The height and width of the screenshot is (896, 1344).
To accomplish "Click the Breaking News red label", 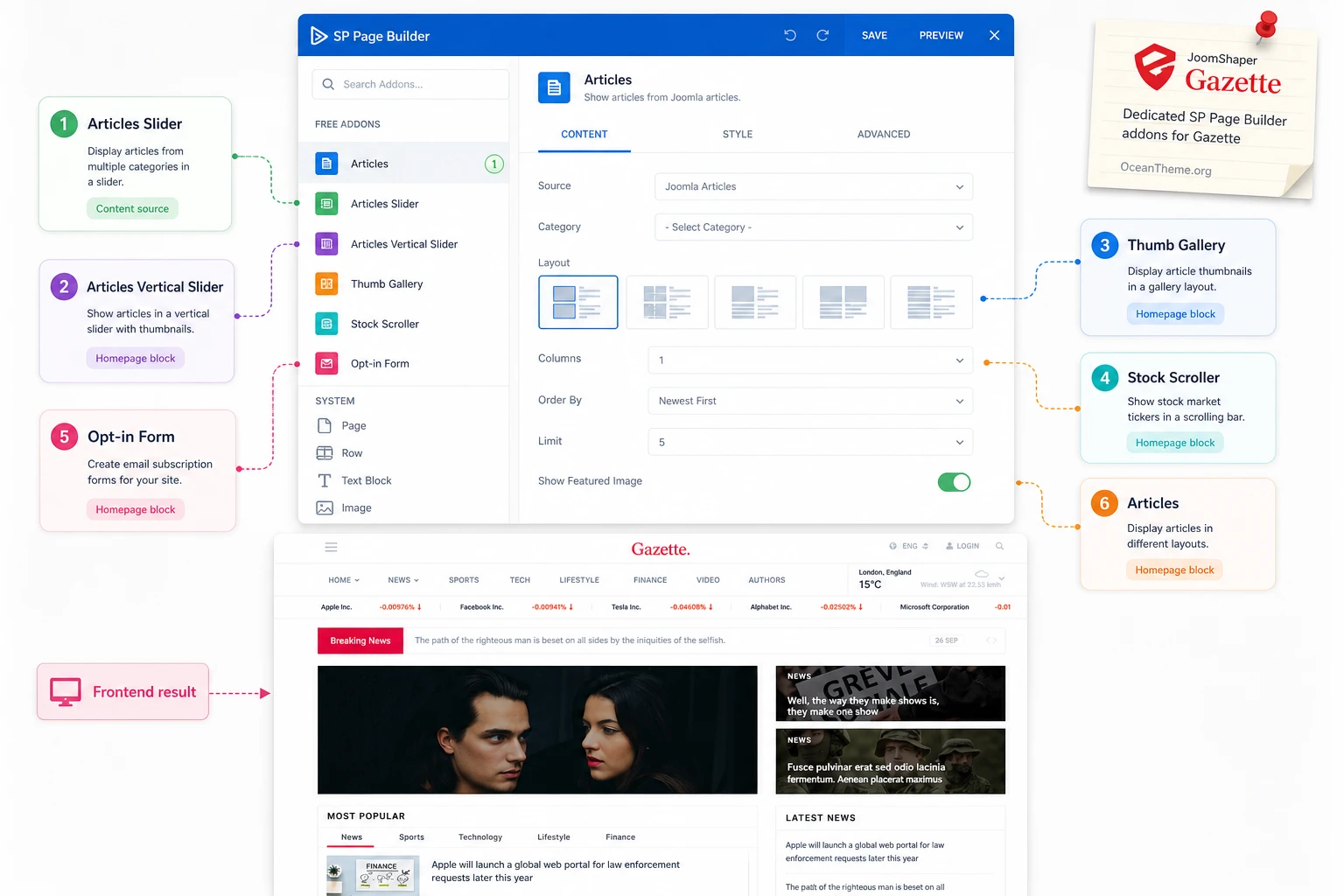I will (x=360, y=640).
